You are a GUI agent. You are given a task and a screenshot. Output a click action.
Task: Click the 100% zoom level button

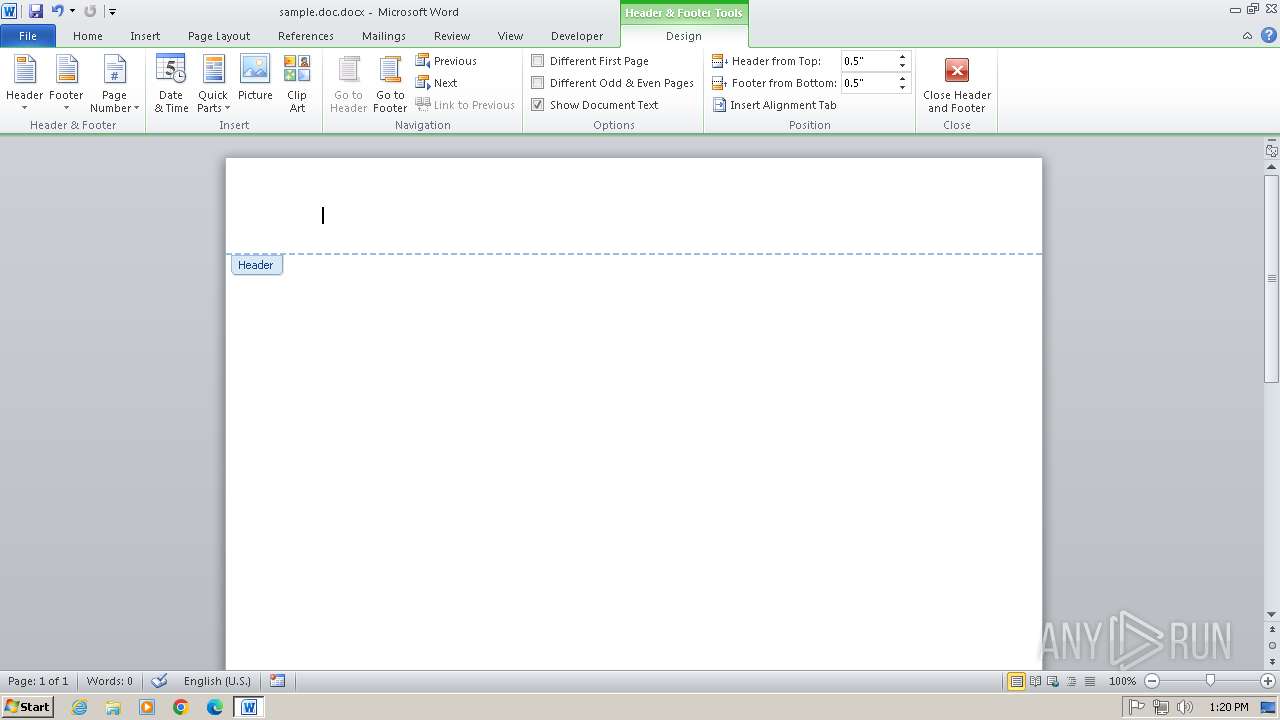click(x=1122, y=681)
